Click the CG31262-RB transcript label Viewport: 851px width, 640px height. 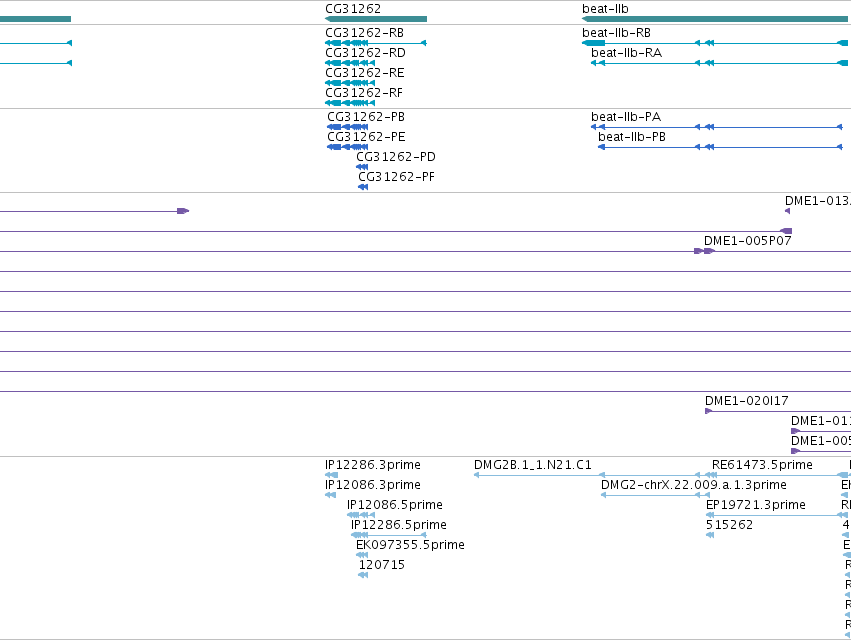[365, 33]
